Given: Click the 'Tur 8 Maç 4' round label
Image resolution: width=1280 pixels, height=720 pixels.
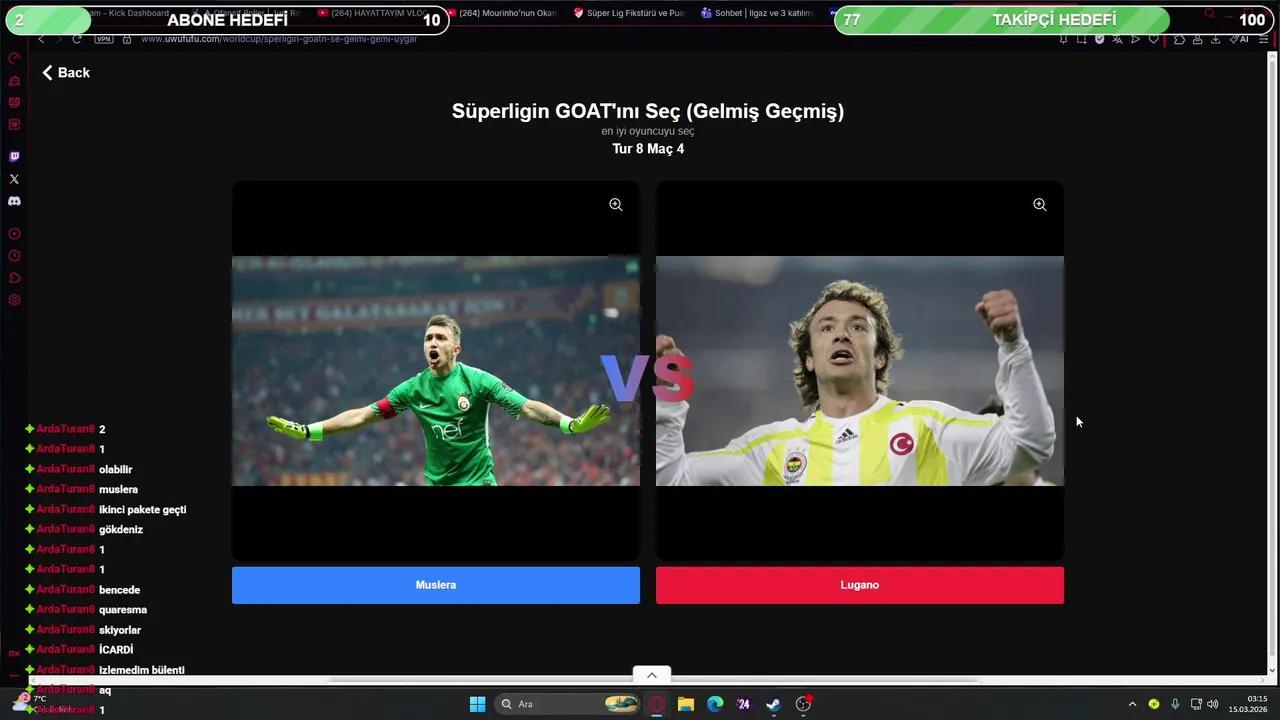Looking at the screenshot, I should pos(648,149).
